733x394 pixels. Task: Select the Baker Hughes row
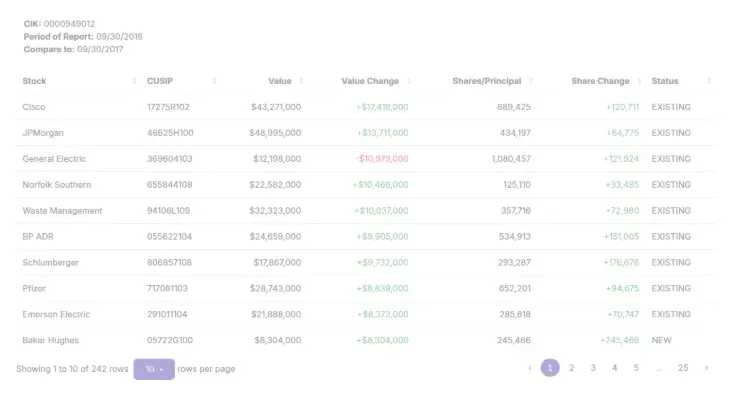(x=366, y=340)
